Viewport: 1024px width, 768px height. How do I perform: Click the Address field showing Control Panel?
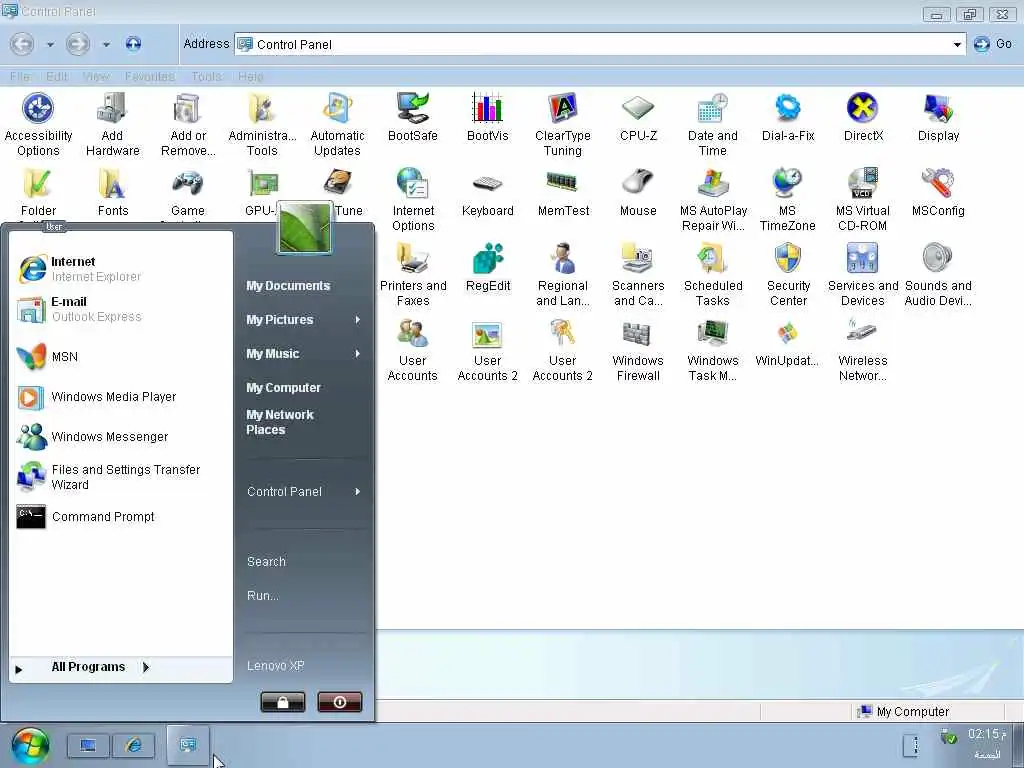pyautogui.click(x=600, y=44)
